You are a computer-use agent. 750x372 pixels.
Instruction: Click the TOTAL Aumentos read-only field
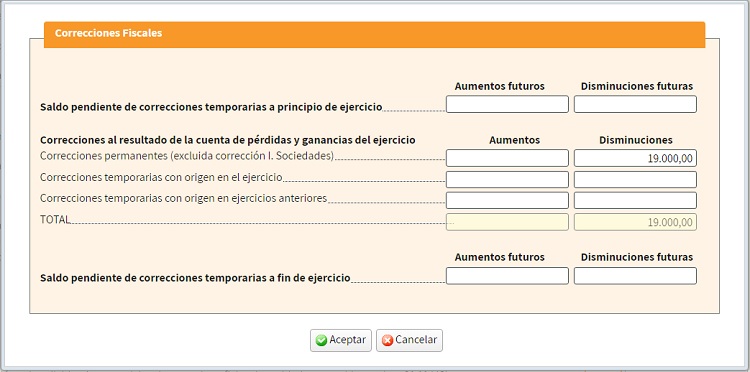(x=507, y=222)
